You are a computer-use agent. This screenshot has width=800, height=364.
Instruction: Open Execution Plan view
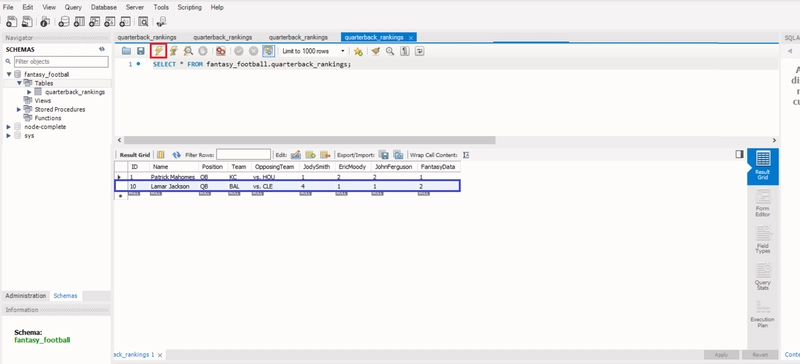click(762, 313)
